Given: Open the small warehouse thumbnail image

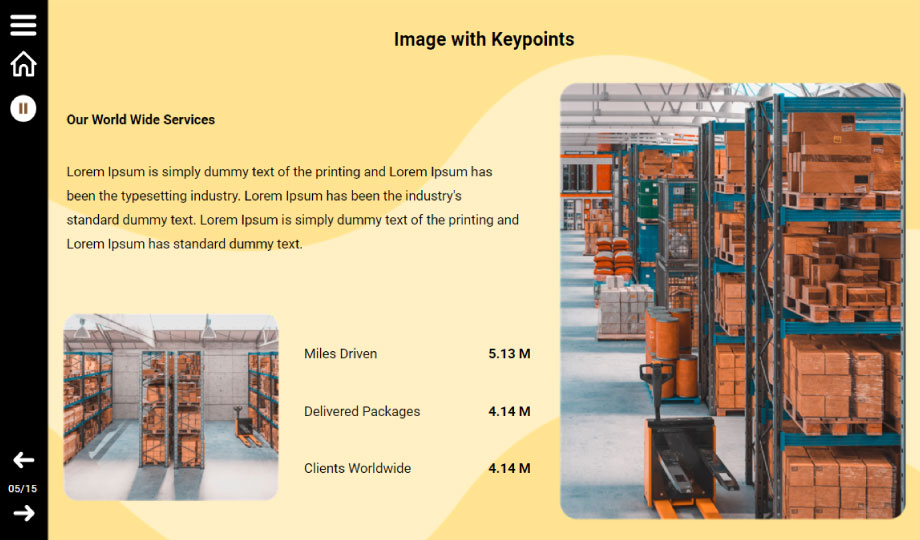Looking at the screenshot, I should 170,406.
